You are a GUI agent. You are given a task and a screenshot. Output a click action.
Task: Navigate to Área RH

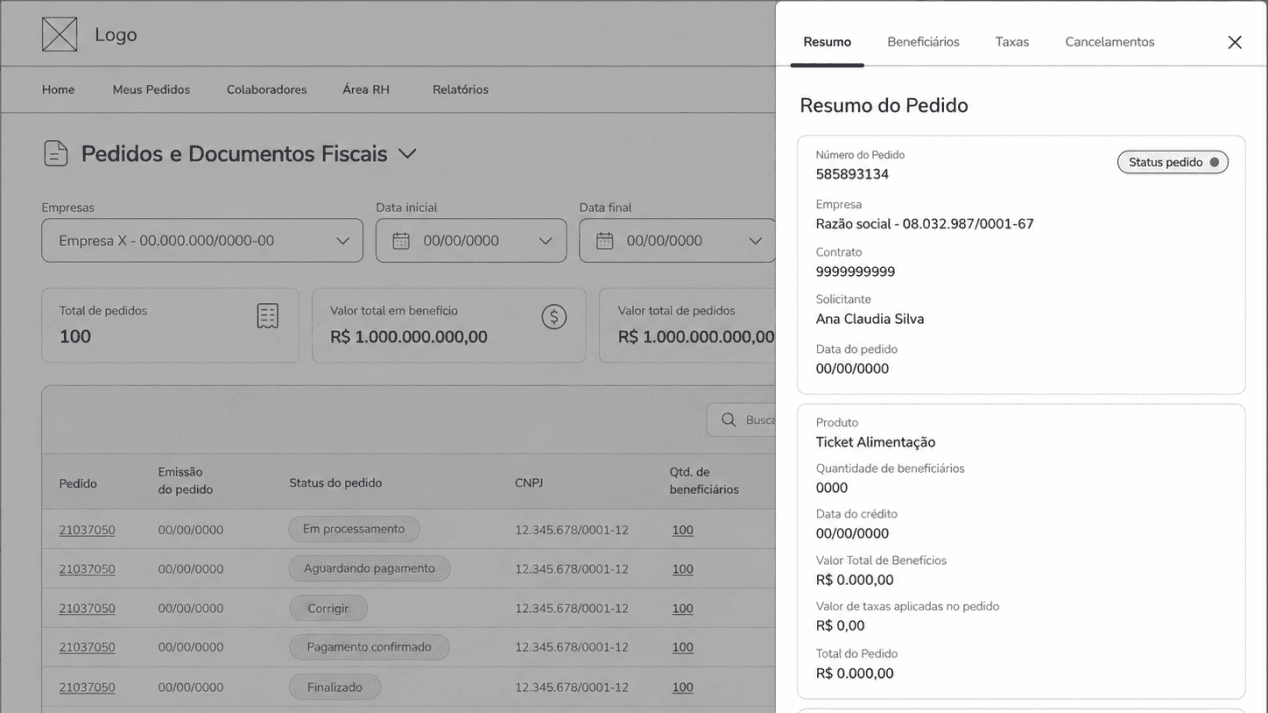[x=366, y=90]
